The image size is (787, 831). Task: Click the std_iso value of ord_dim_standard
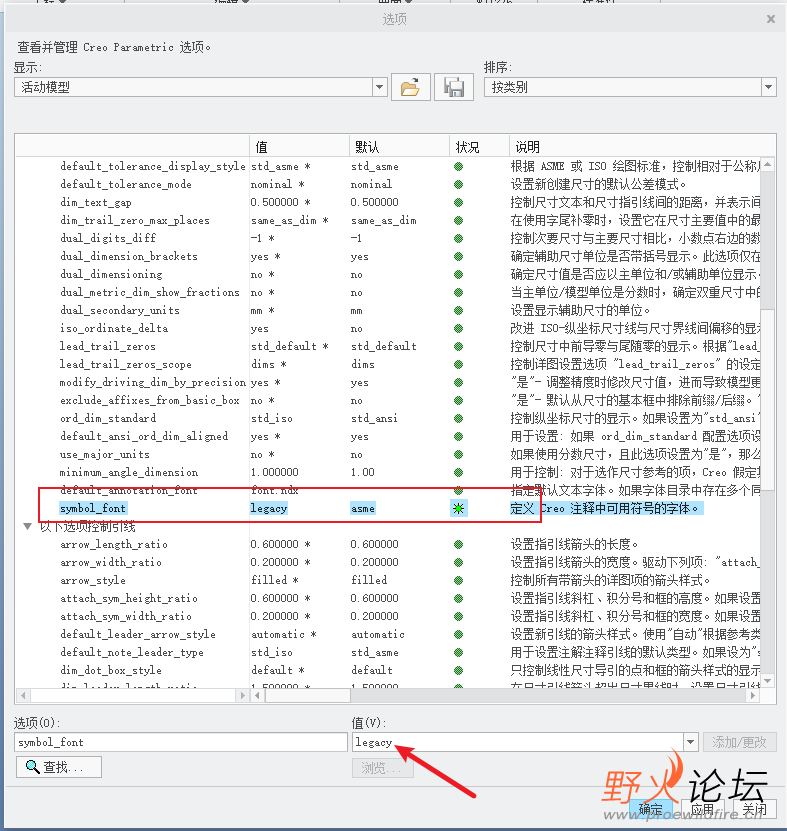point(271,419)
